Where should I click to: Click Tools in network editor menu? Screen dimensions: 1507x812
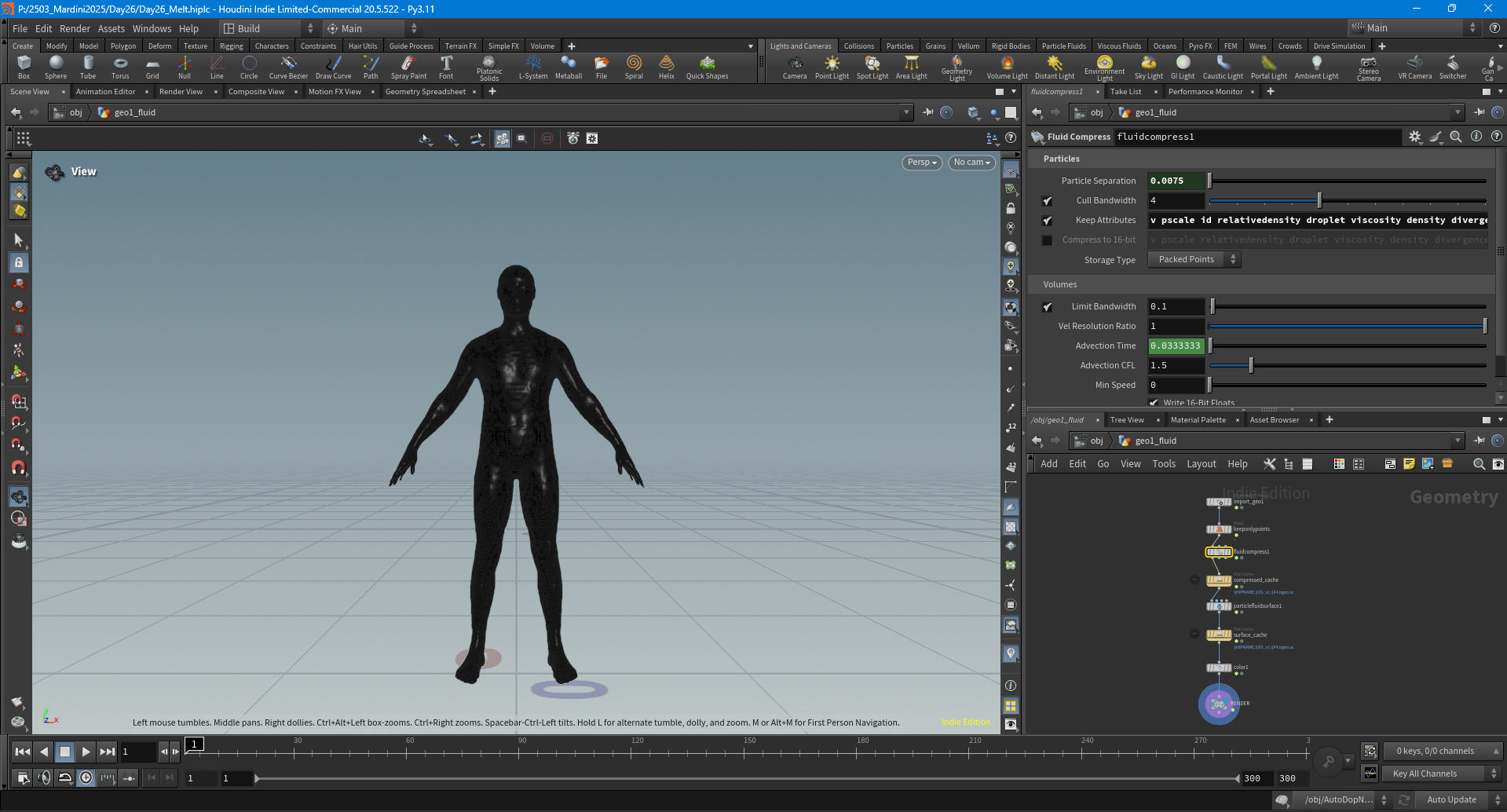[x=1164, y=464]
